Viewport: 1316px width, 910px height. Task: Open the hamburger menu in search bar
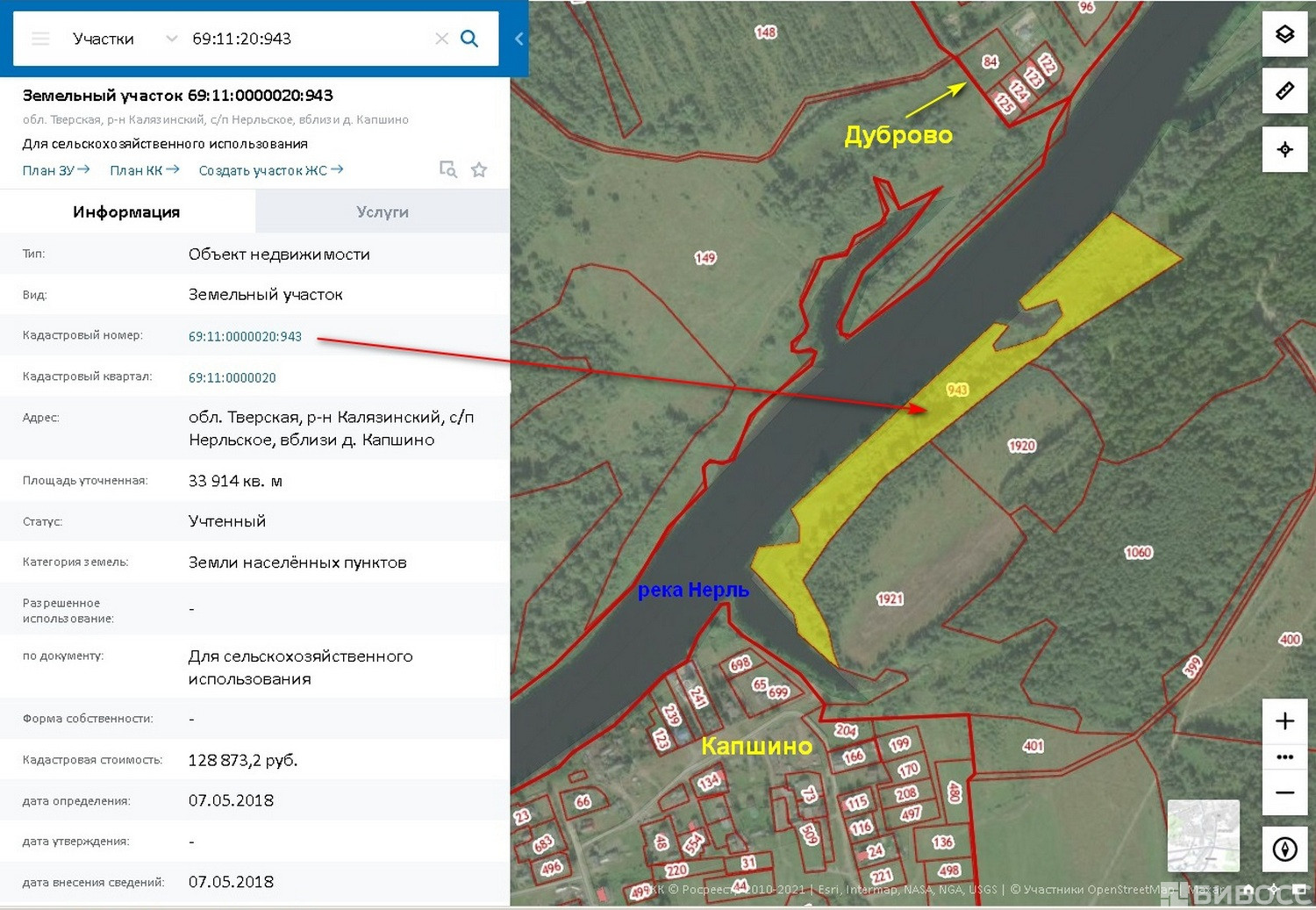40,39
